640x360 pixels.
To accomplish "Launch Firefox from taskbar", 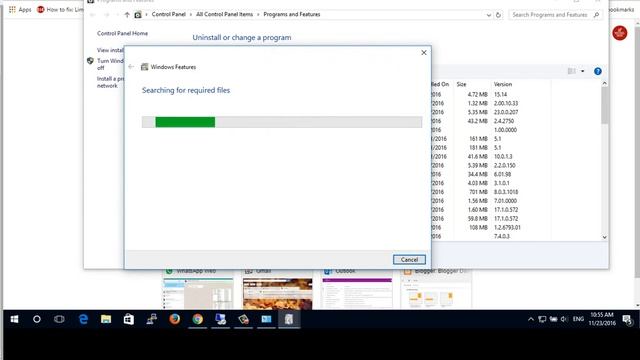I will 175,319.
